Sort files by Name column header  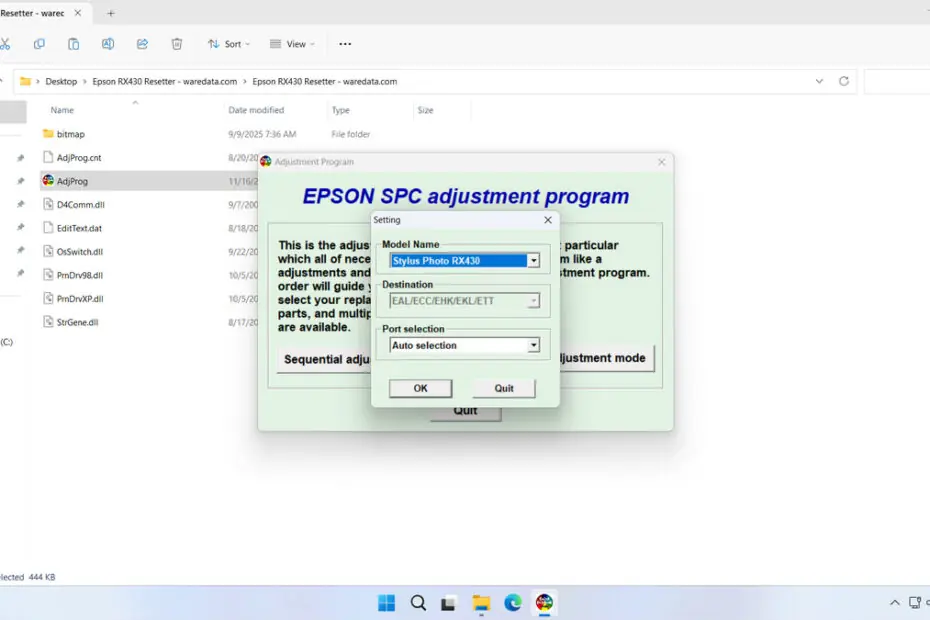coord(62,110)
